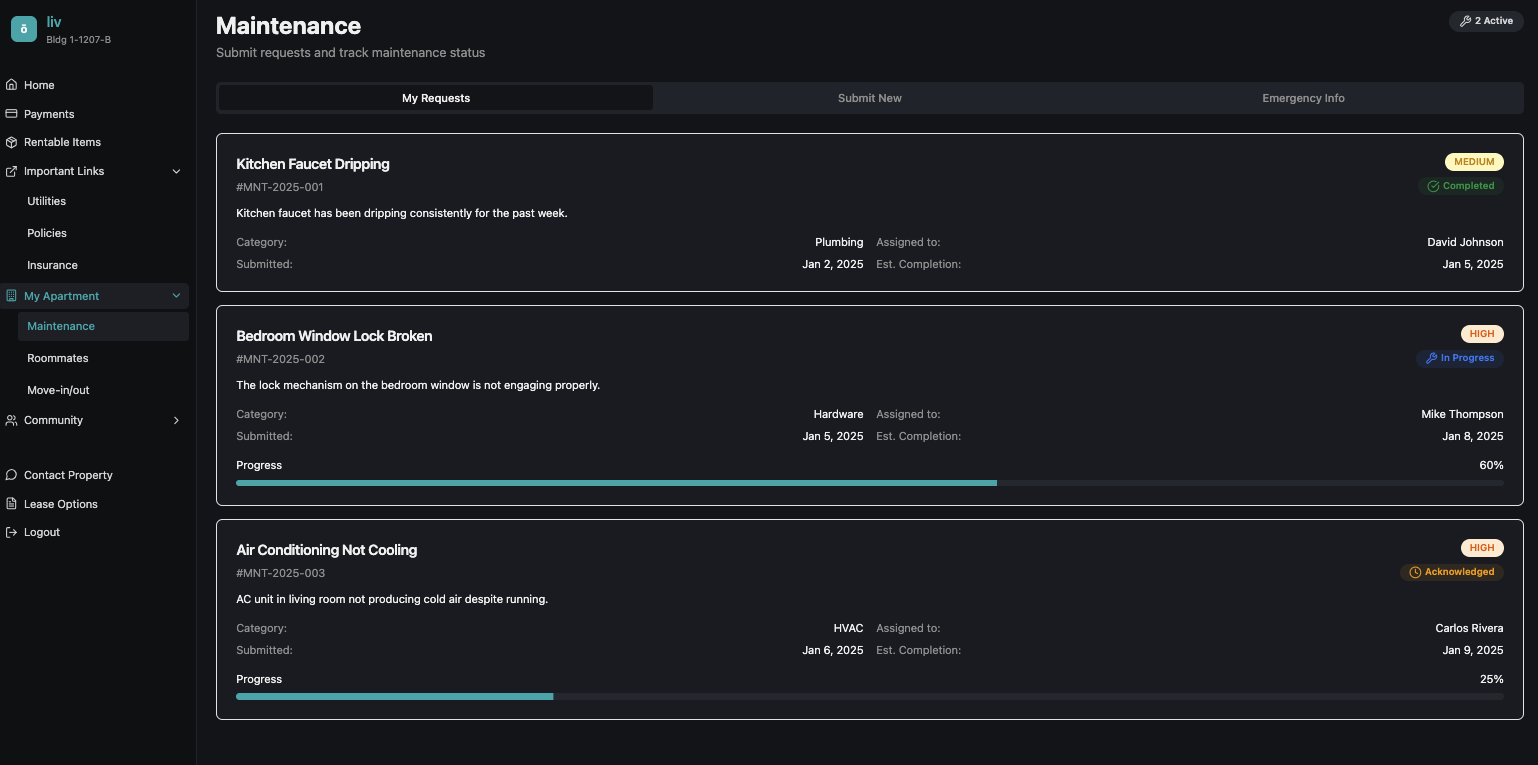
Task: Collapse the My Apartment chevron
Action: 177,296
